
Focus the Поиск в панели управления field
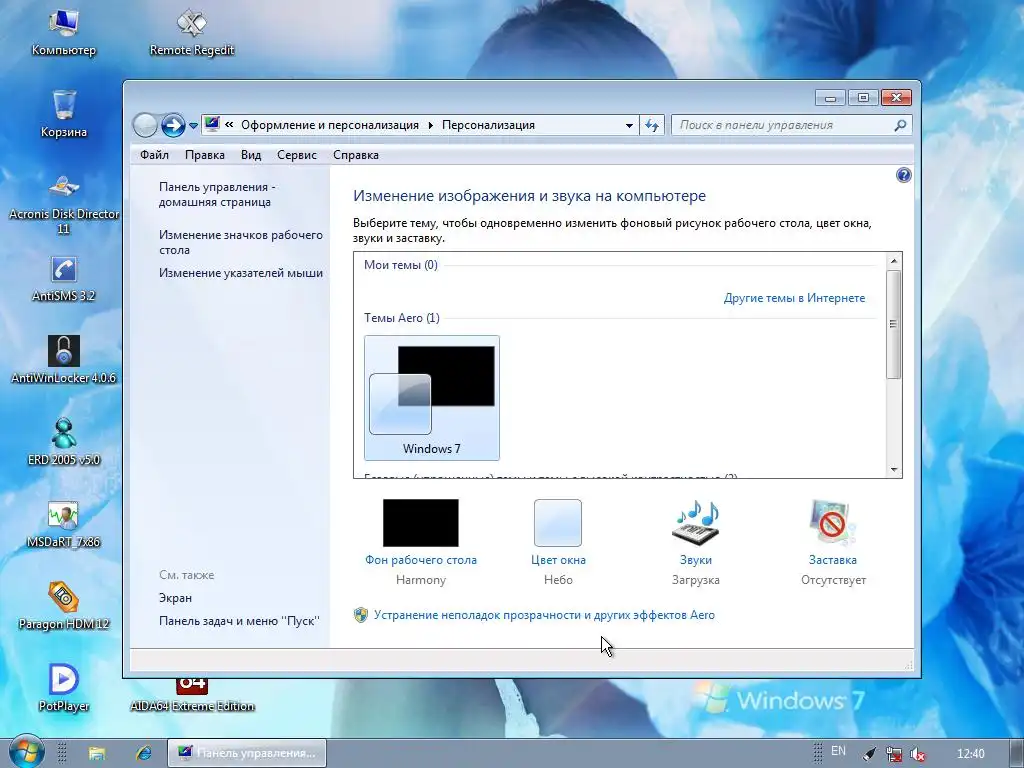(x=784, y=125)
